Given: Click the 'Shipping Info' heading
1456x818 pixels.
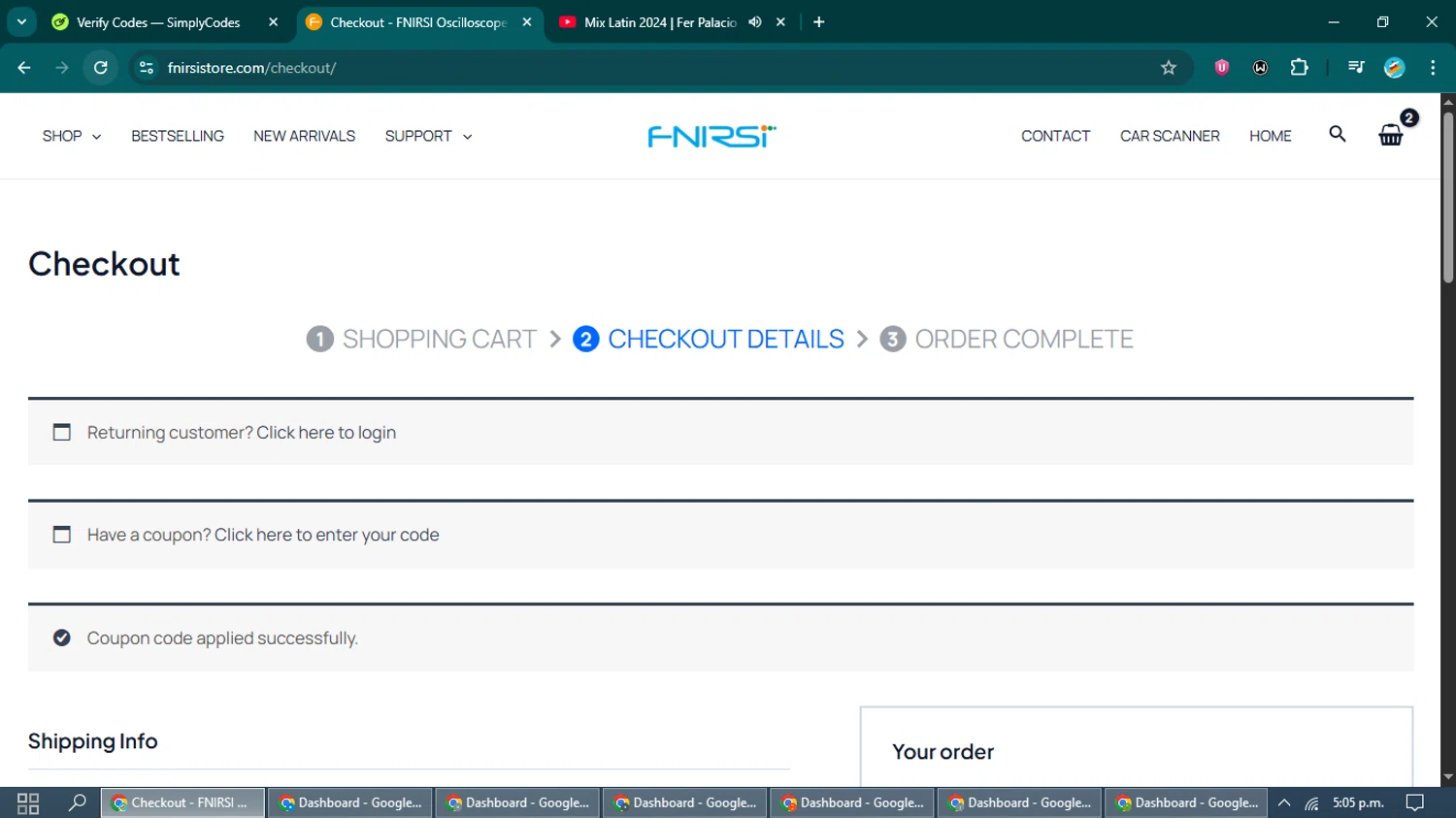Looking at the screenshot, I should [92, 741].
